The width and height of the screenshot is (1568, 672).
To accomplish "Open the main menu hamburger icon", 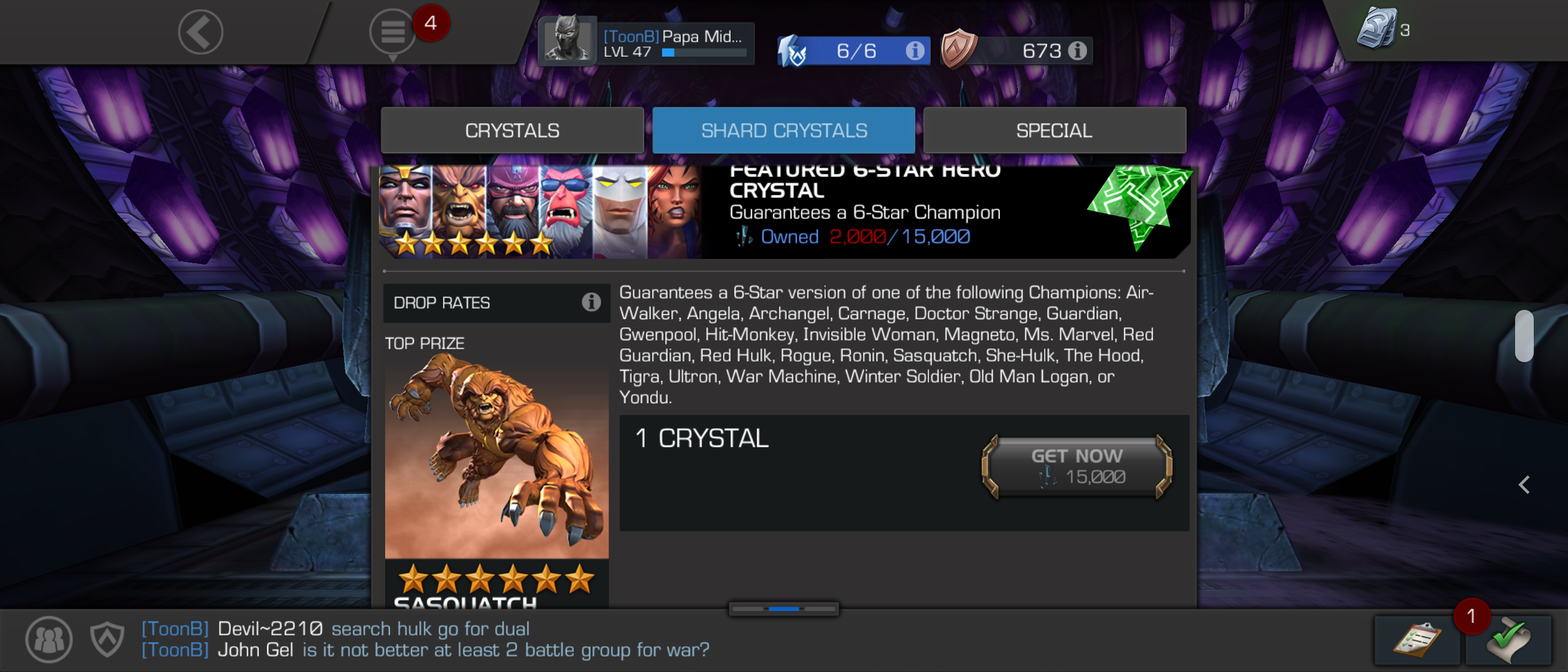I will click(393, 32).
